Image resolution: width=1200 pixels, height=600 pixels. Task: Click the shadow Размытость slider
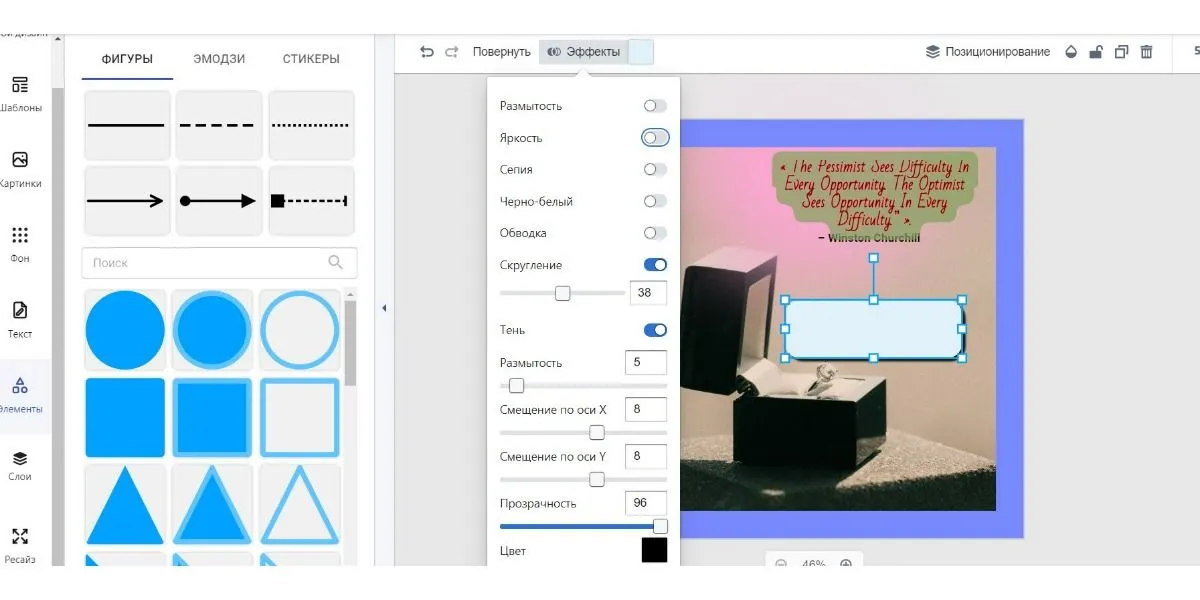point(583,386)
